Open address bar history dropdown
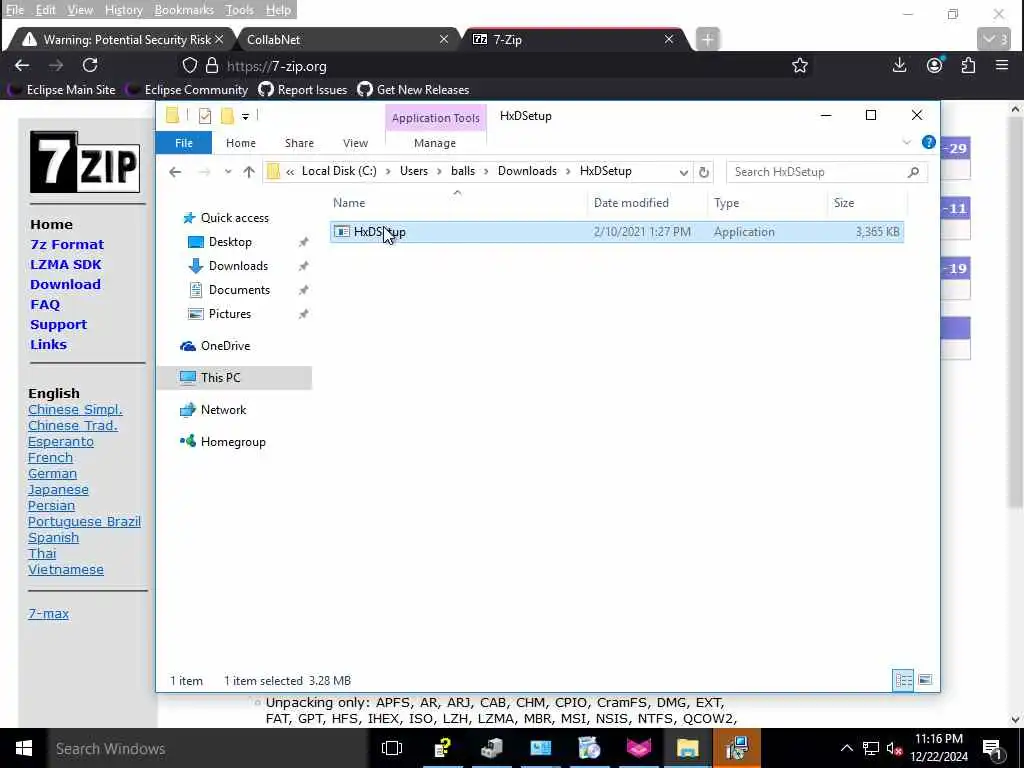Viewport: 1024px width, 768px height. click(x=683, y=172)
